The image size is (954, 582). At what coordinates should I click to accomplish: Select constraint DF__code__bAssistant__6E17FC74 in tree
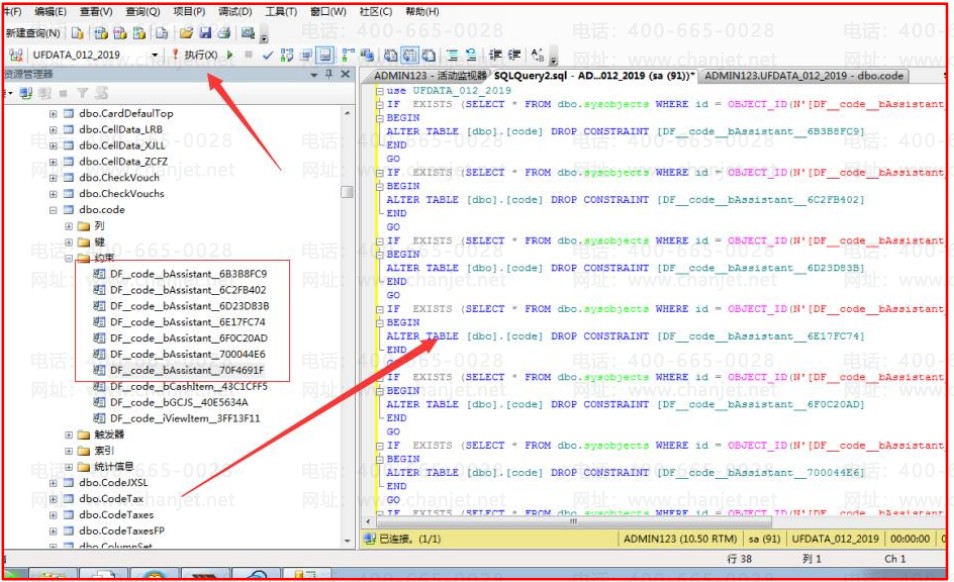[x=187, y=322]
